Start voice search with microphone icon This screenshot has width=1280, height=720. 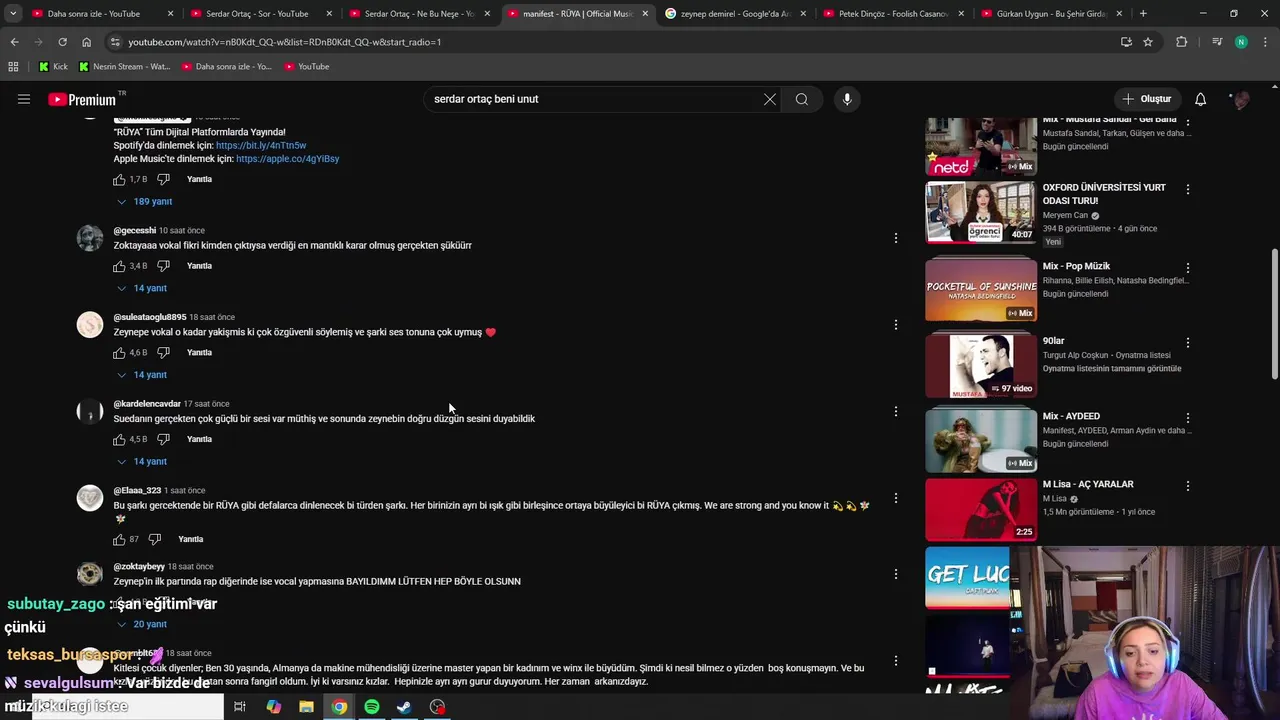click(847, 99)
